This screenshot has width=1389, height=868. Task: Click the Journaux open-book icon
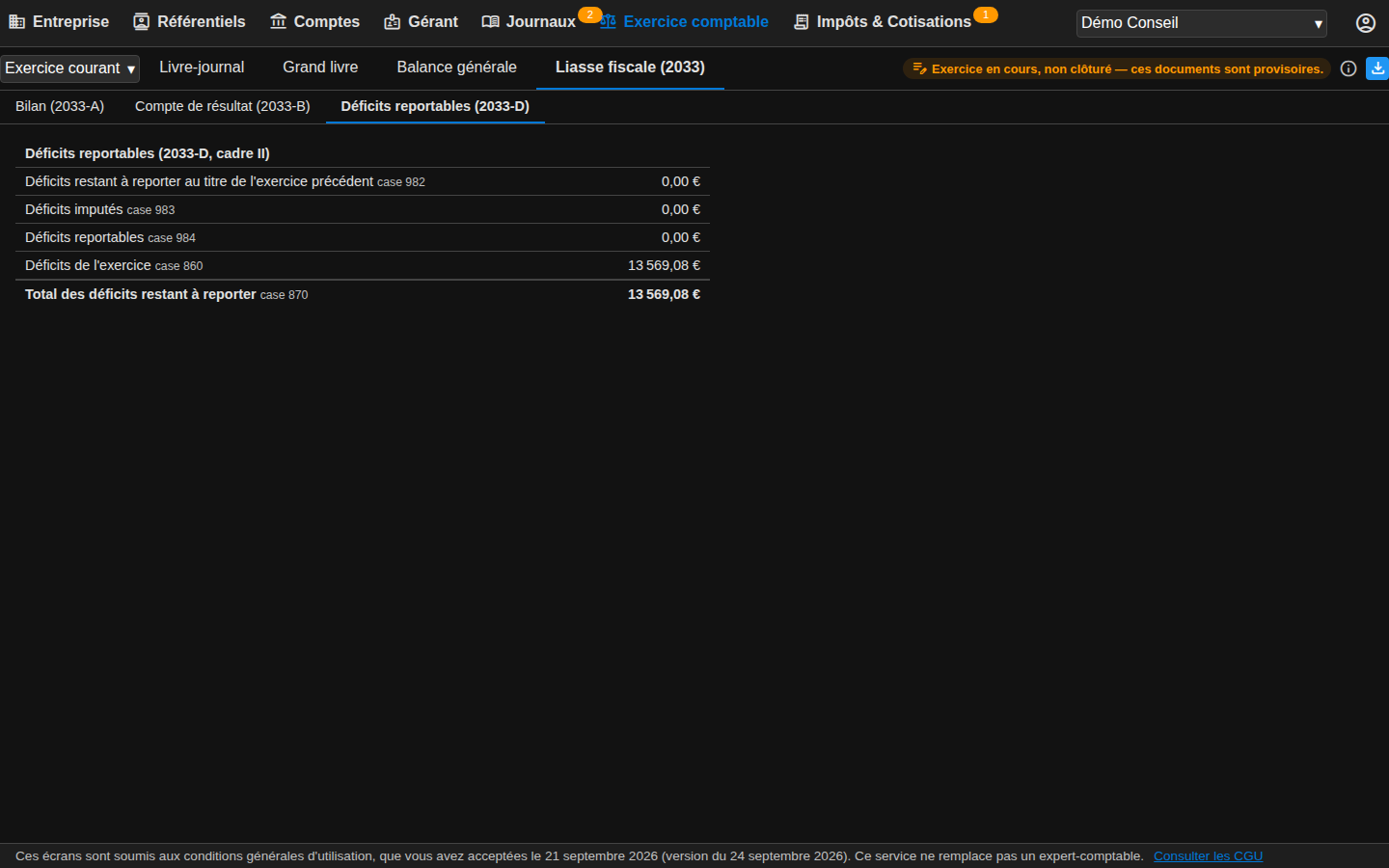pos(490,21)
